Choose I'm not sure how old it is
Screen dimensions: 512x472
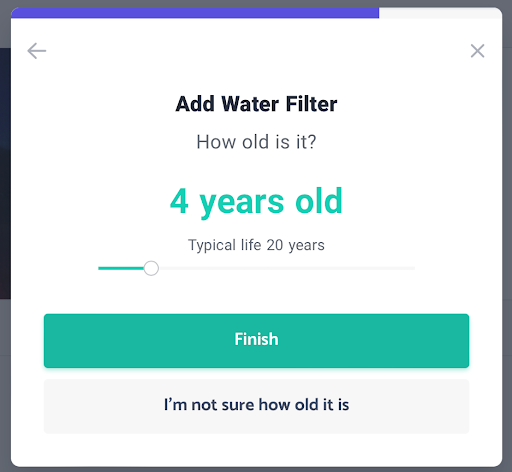coord(256,406)
